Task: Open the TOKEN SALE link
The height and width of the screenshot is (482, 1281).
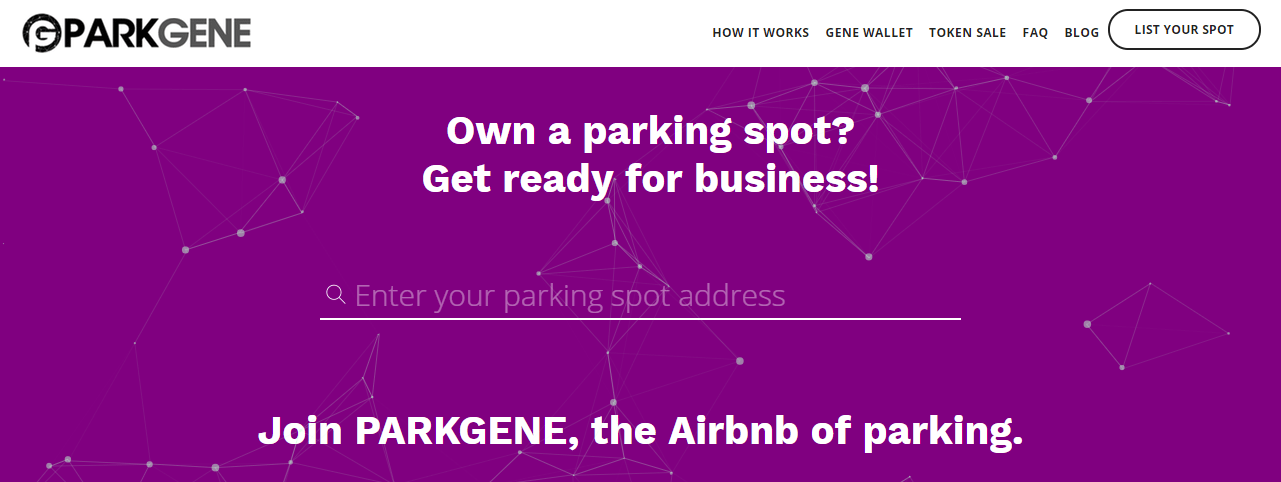Action: (x=967, y=32)
